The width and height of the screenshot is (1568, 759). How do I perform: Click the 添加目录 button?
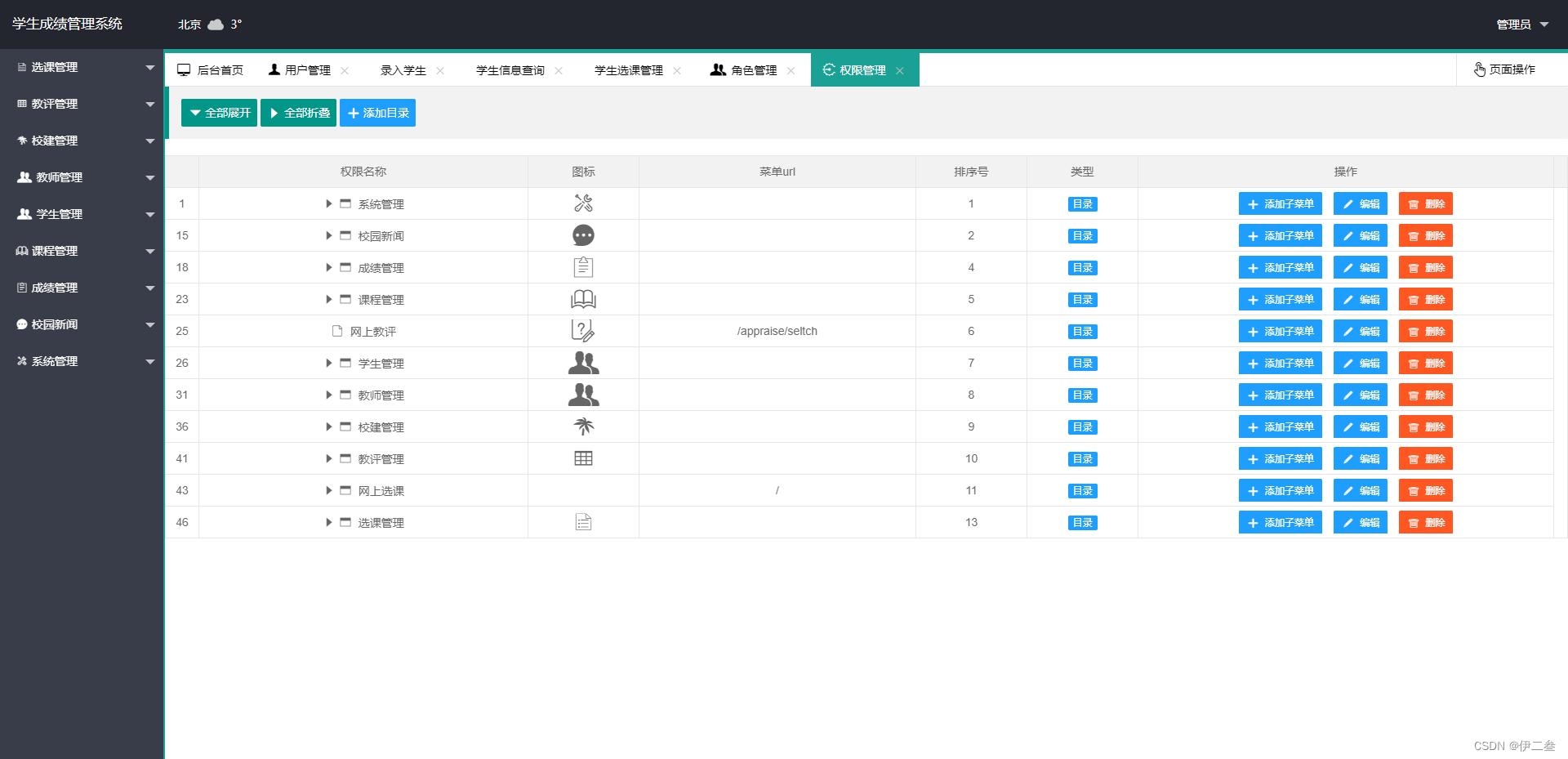tap(377, 113)
